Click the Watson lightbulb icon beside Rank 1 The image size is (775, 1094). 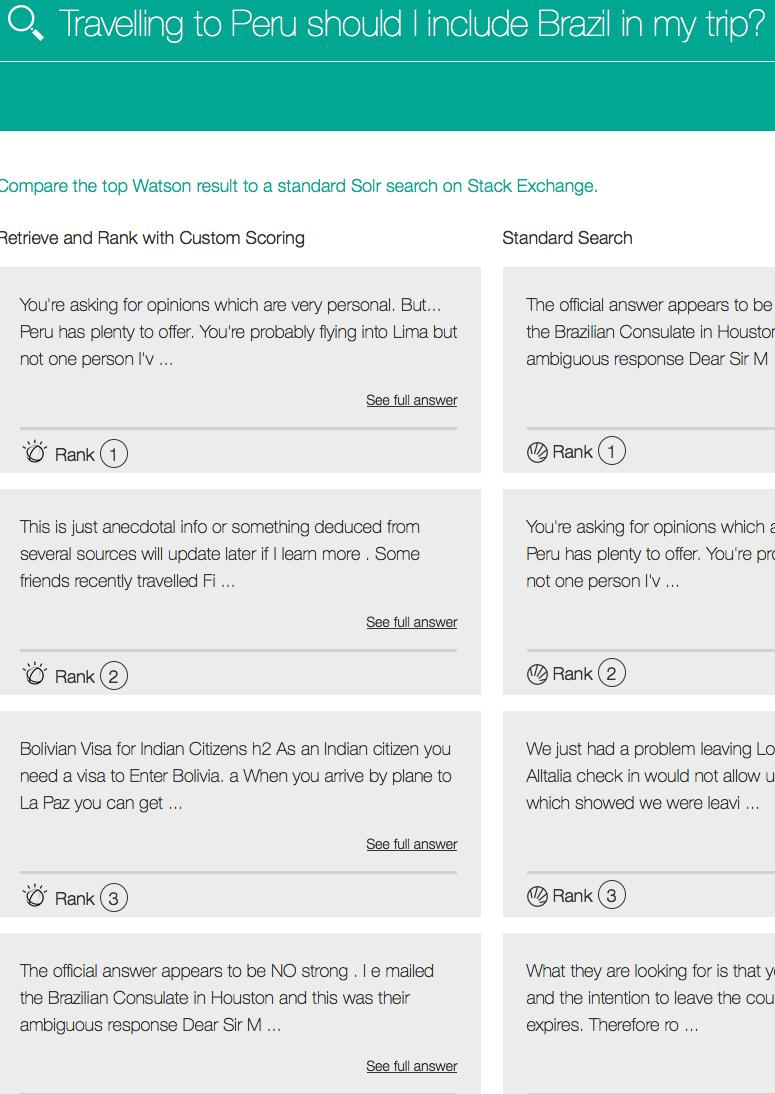(x=34, y=453)
